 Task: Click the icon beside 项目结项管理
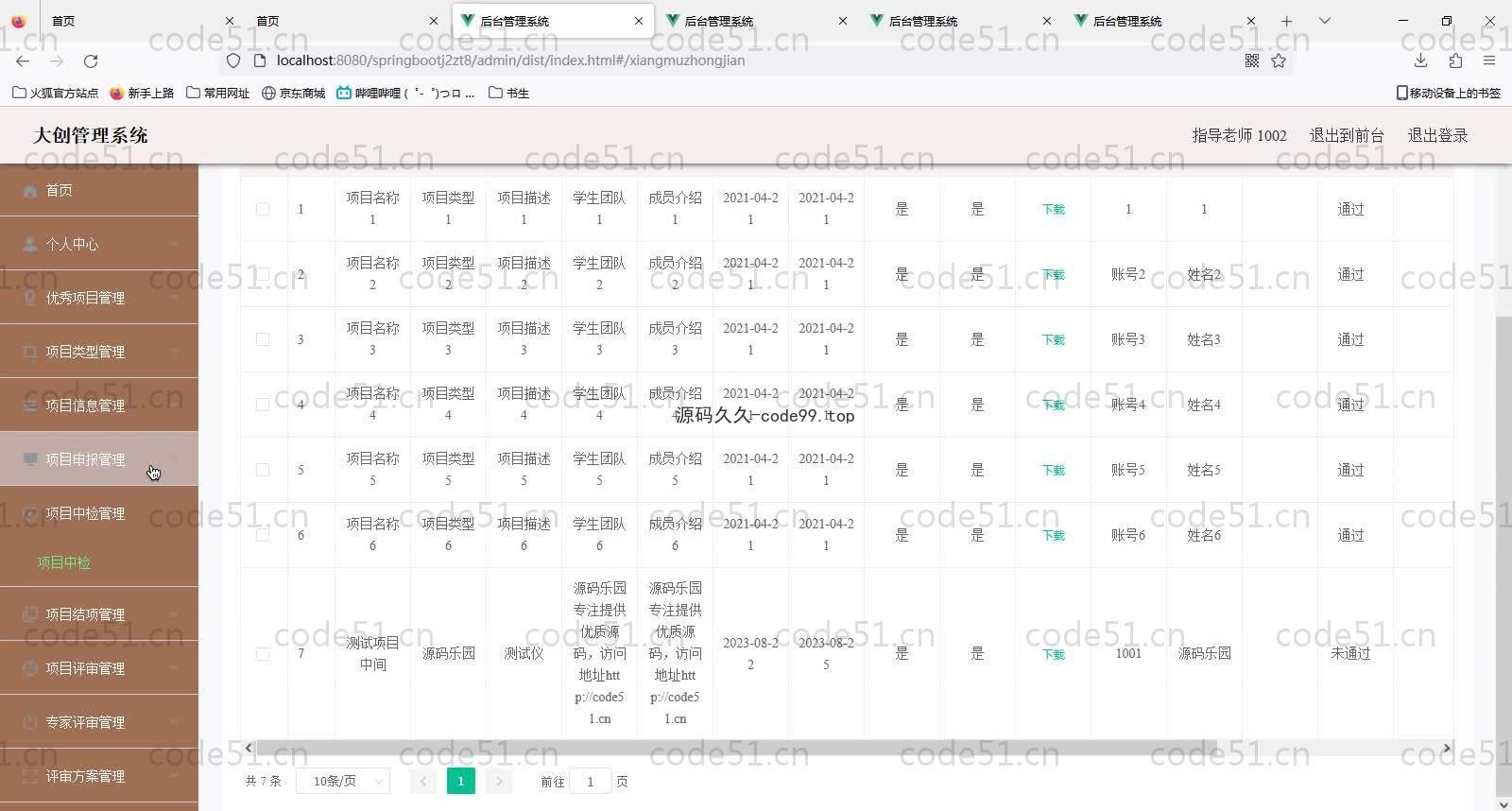pos(30,614)
